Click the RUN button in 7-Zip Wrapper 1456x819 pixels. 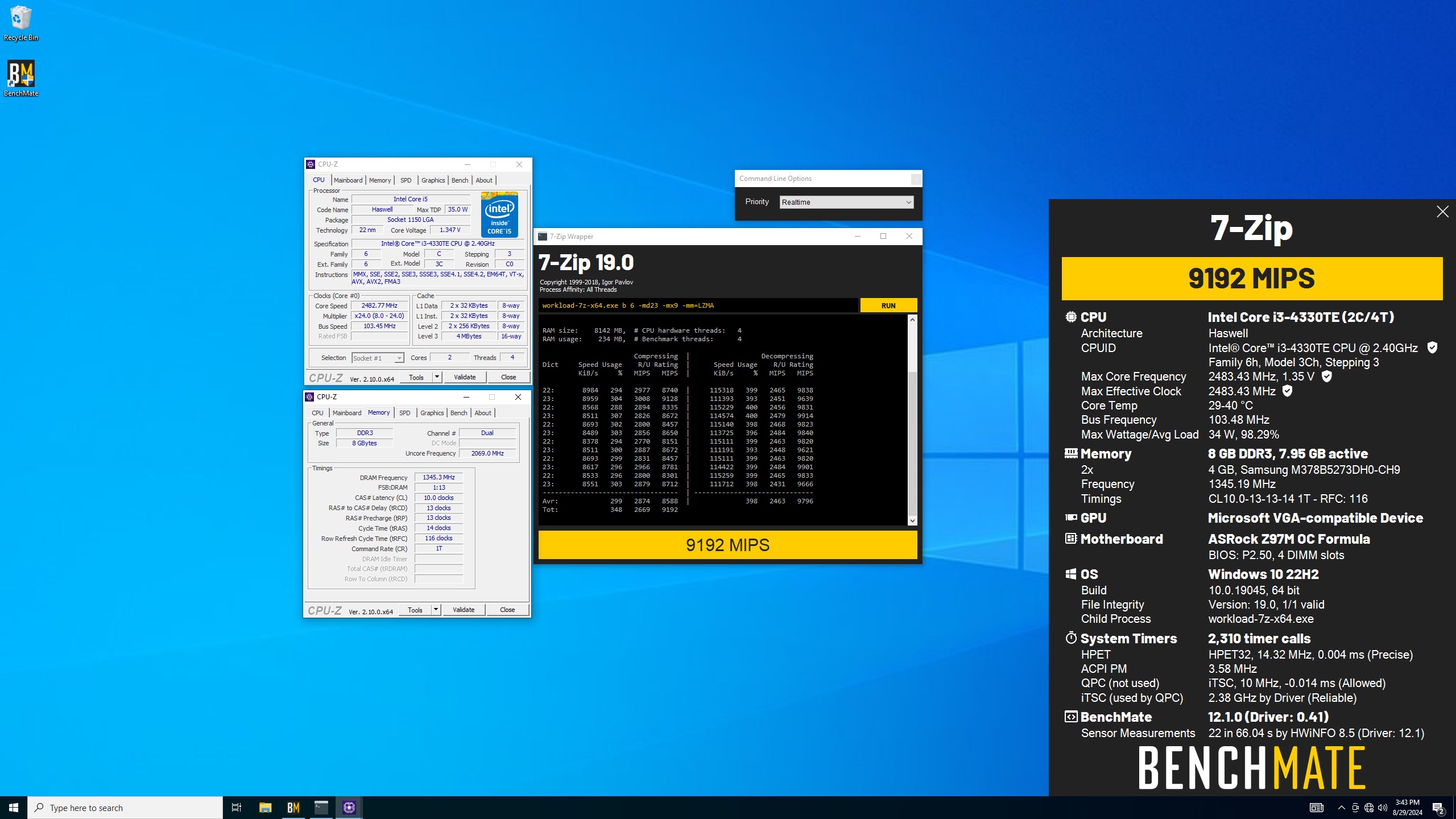coord(888,305)
